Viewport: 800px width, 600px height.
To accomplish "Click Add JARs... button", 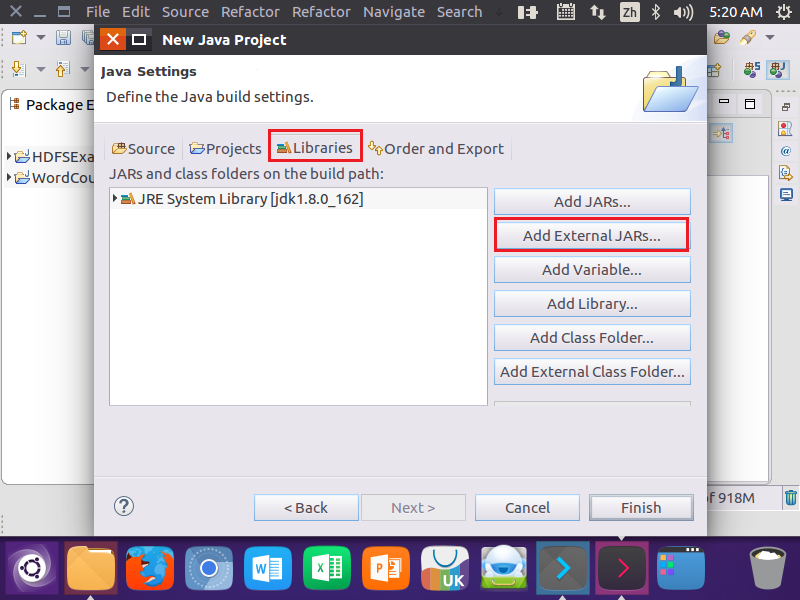I will [592, 202].
